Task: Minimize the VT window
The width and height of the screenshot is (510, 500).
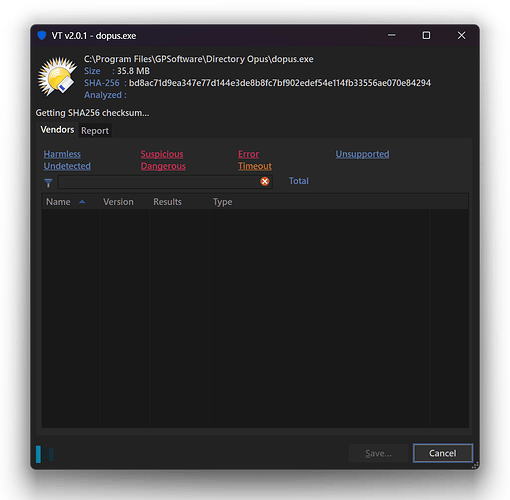Action: (x=392, y=35)
